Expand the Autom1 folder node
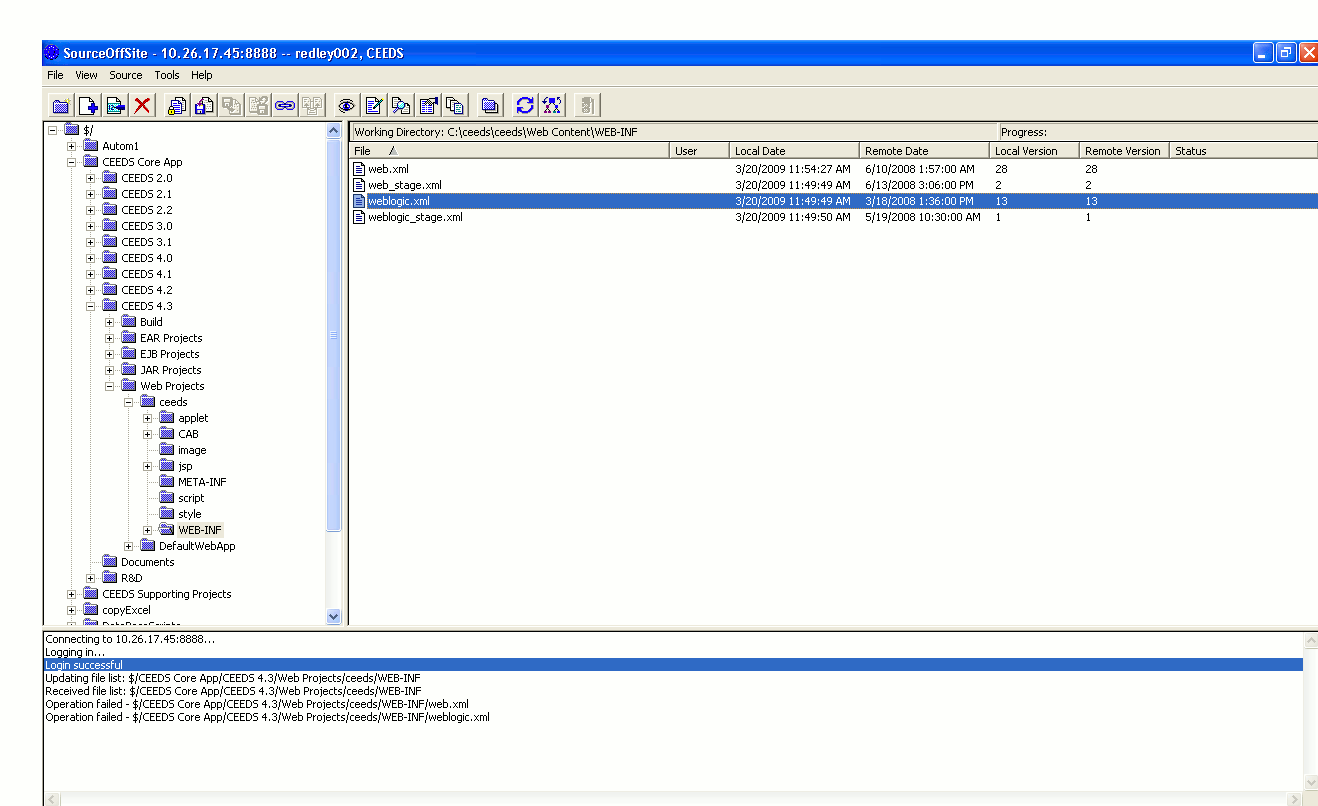The height and width of the screenshot is (806, 1318). point(71,146)
